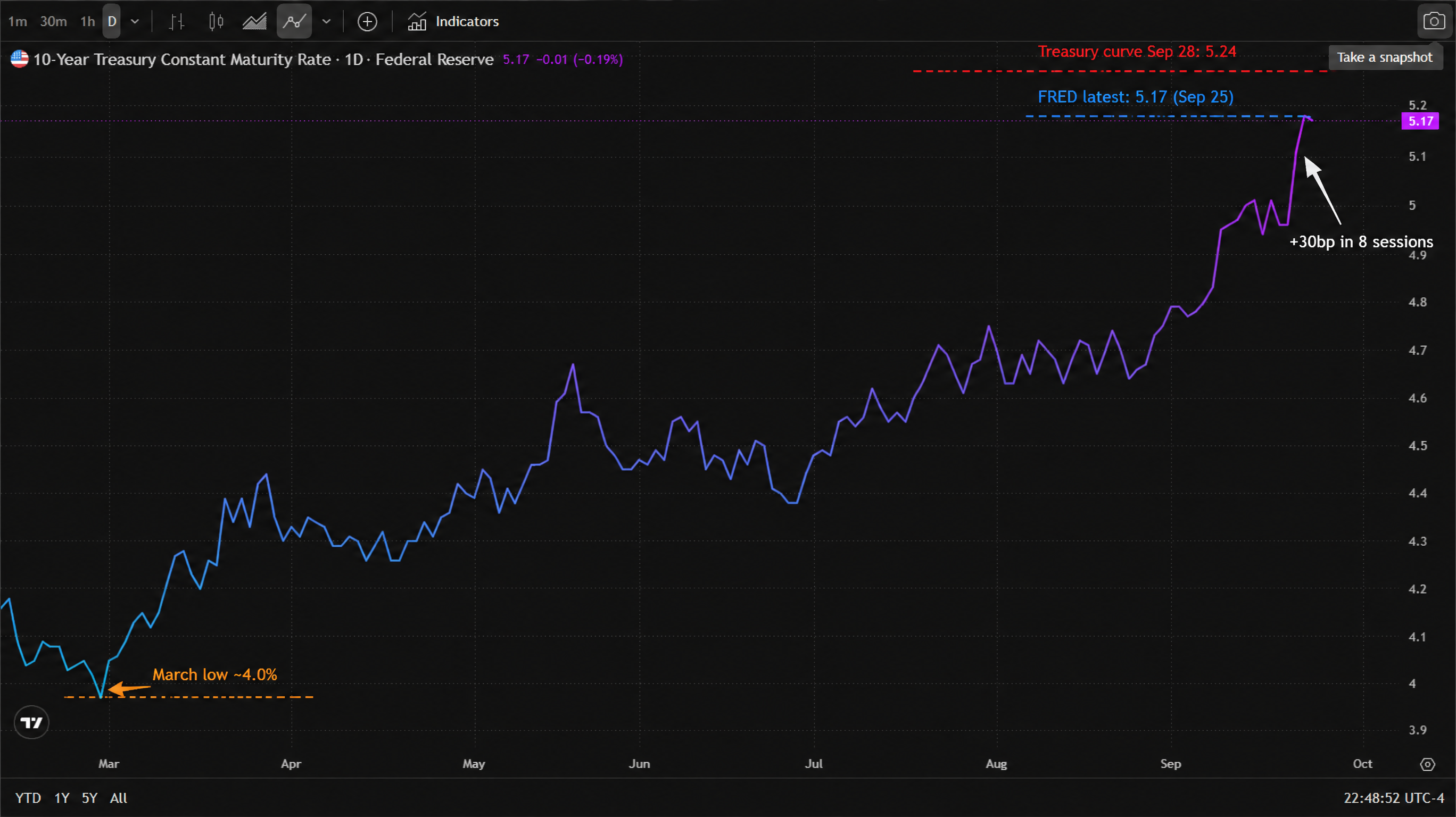The width and height of the screenshot is (1456, 817).
Task: Open chart settings gear icon
Action: [x=1427, y=764]
